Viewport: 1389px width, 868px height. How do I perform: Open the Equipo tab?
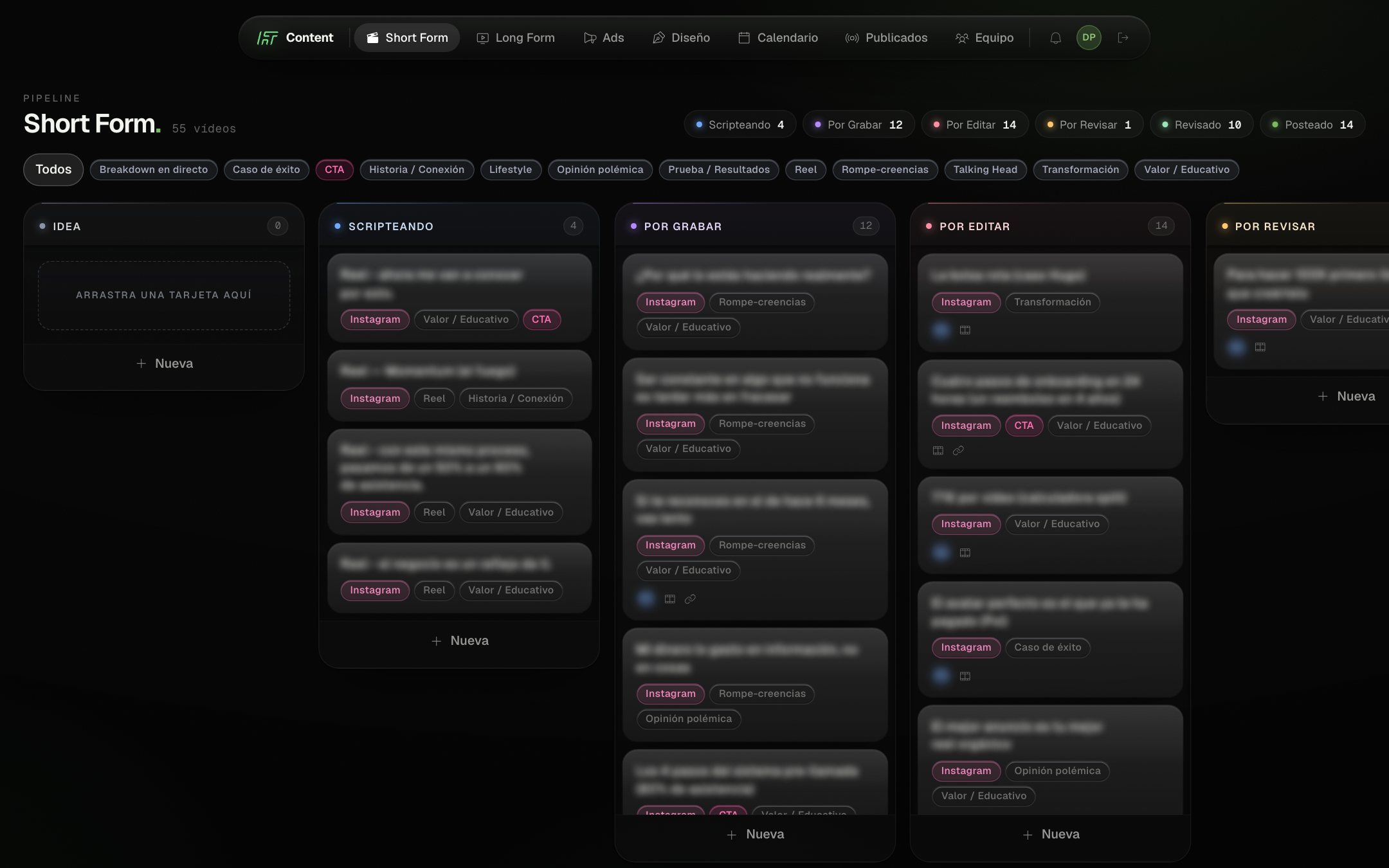[x=985, y=38]
